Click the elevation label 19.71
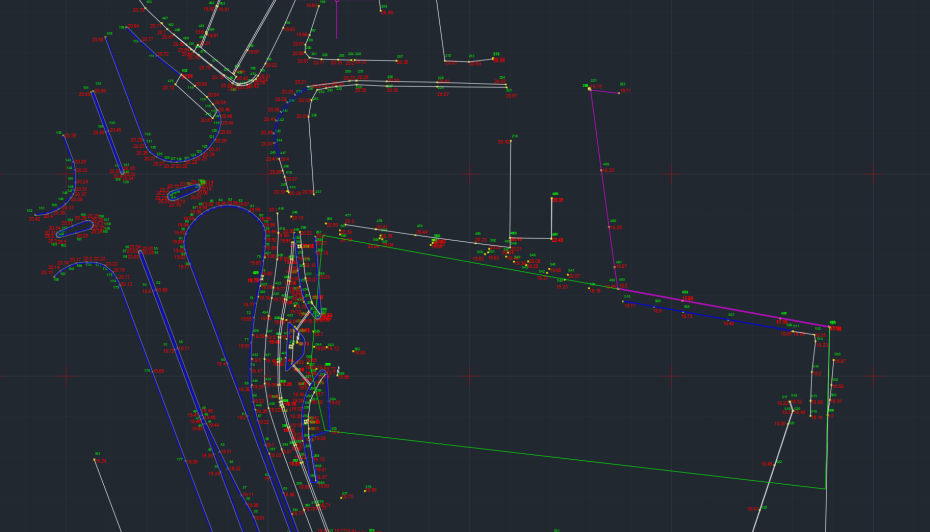 click(626, 91)
